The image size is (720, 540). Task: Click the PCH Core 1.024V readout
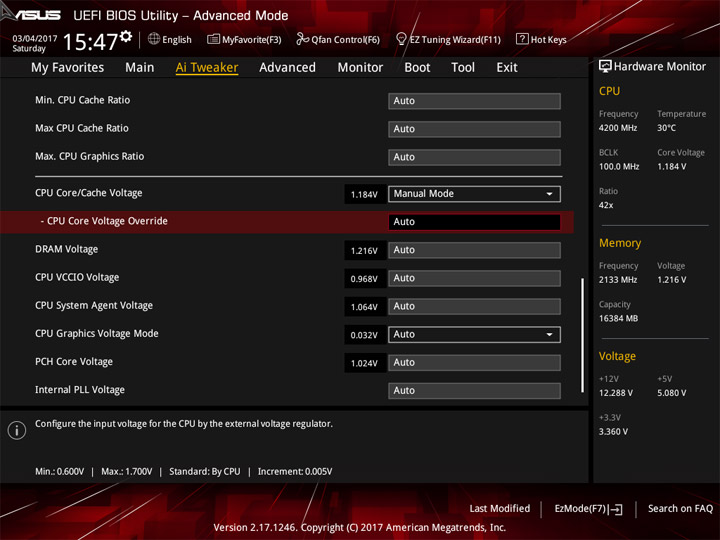(x=364, y=363)
